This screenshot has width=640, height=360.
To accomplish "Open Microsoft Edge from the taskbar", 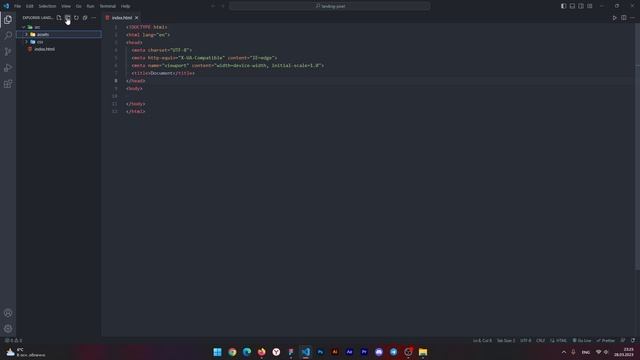I will tap(247, 352).
